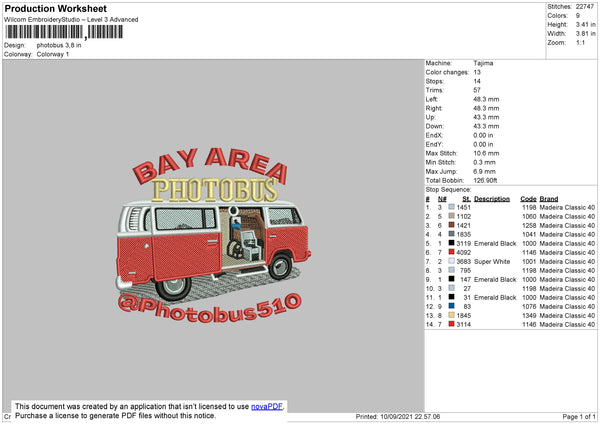Click "Wilcom EmbroideryStudio – Level 3 Advanced" text
The height and width of the screenshot is (424, 600).
tap(71, 20)
